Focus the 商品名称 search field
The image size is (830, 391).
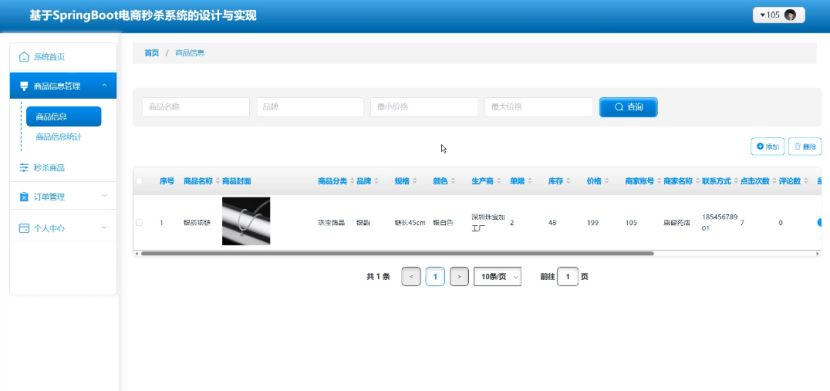pyautogui.click(x=196, y=107)
